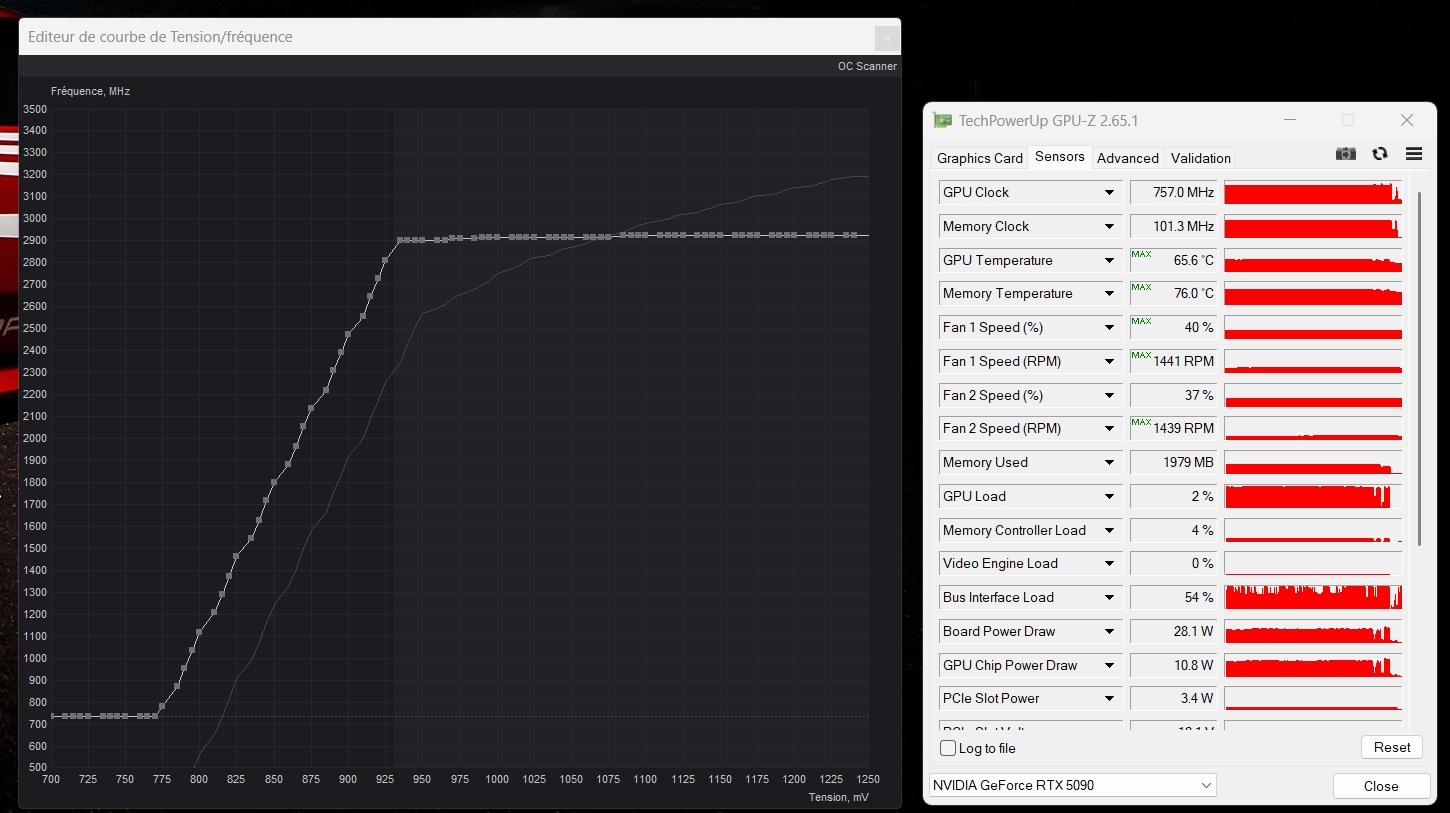The image size is (1450, 813).
Task: Click the MAX indicator on Memory Temperature
Action: (1141, 288)
